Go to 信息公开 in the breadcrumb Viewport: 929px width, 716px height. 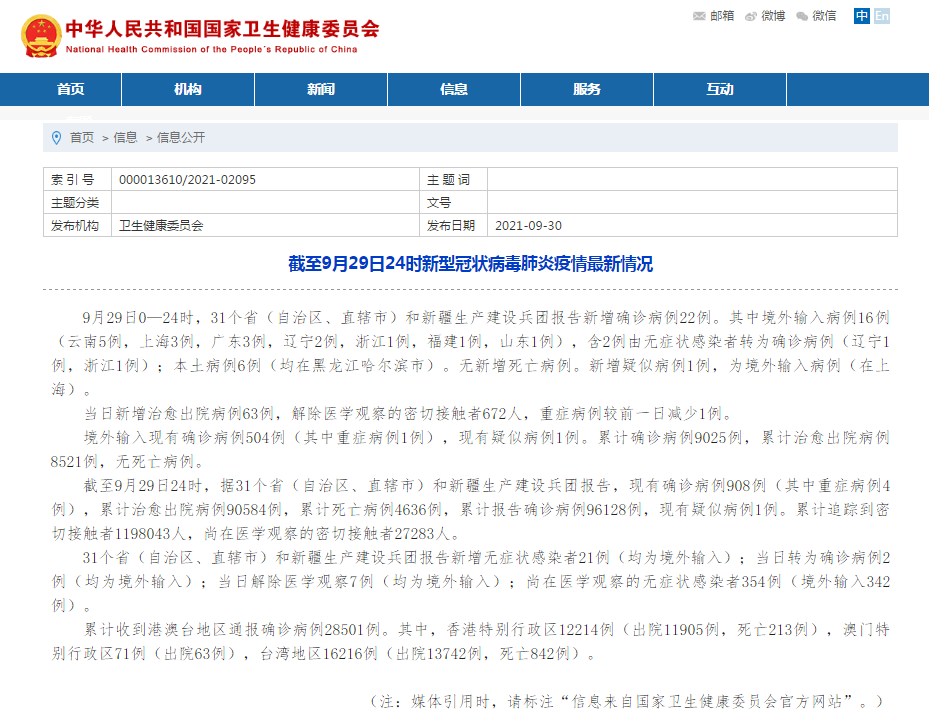coord(181,138)
